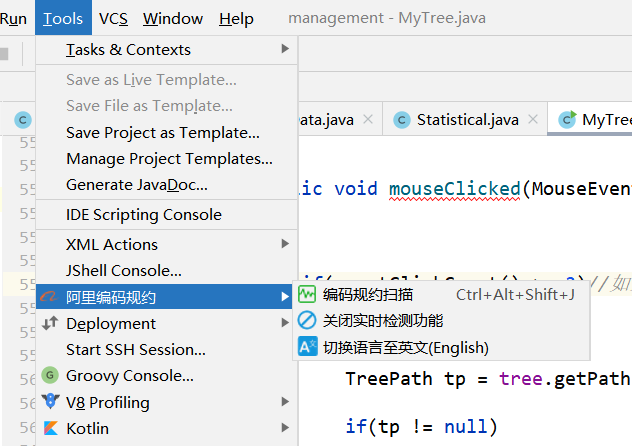Click the Alibaba coding guidelines logo icon
The height and width of the screenshot is (446, 632).
tap(49, 297)
